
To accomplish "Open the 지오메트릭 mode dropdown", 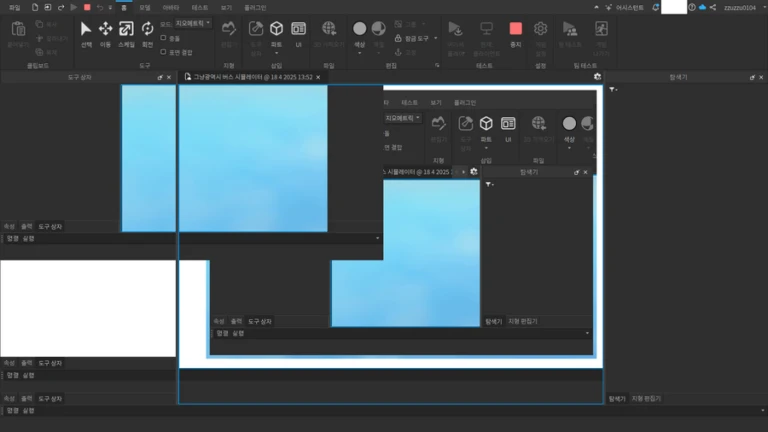I will click(193, 22).
